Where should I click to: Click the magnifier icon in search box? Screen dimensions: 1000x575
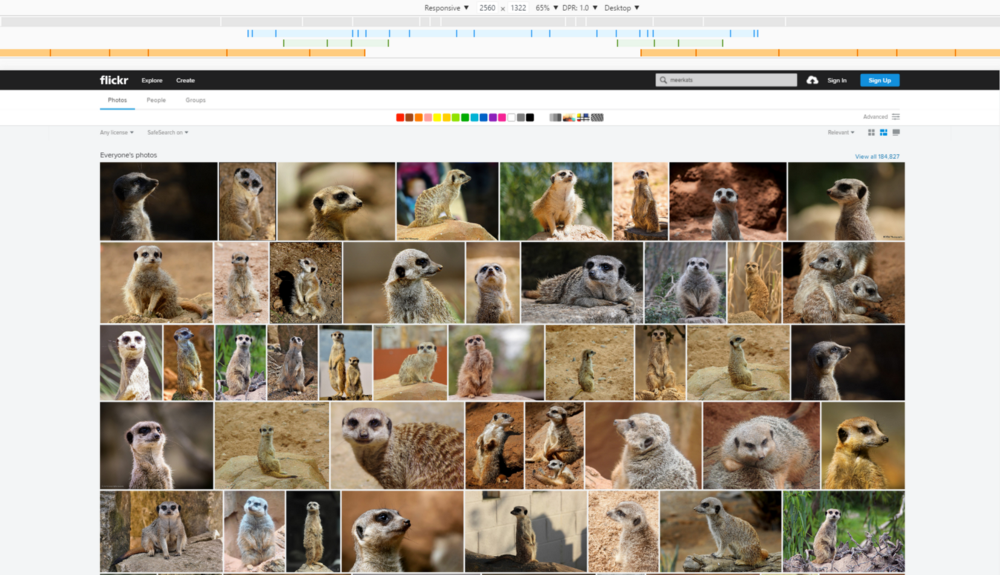(663, 80)
